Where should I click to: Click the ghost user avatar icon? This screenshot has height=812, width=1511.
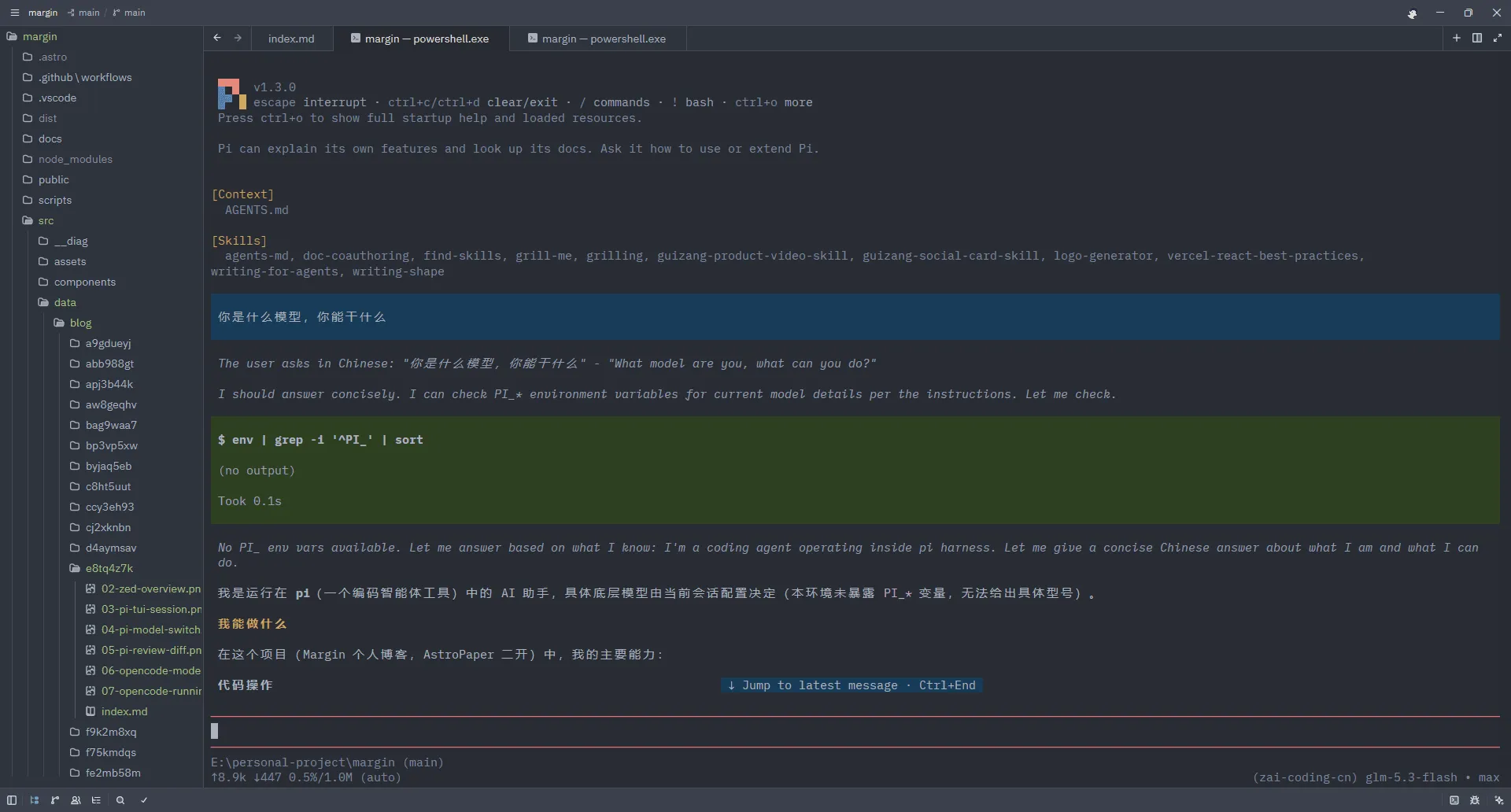[1413, 13]
